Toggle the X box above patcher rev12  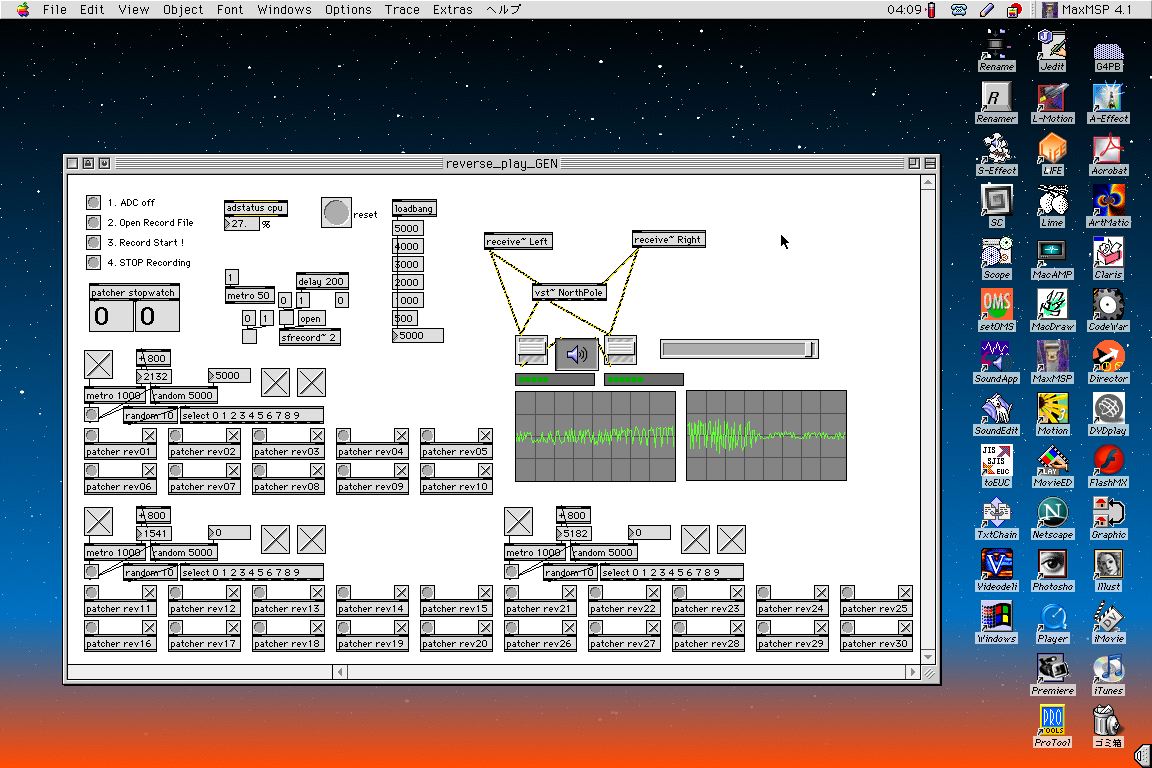(x=233, y=592)
